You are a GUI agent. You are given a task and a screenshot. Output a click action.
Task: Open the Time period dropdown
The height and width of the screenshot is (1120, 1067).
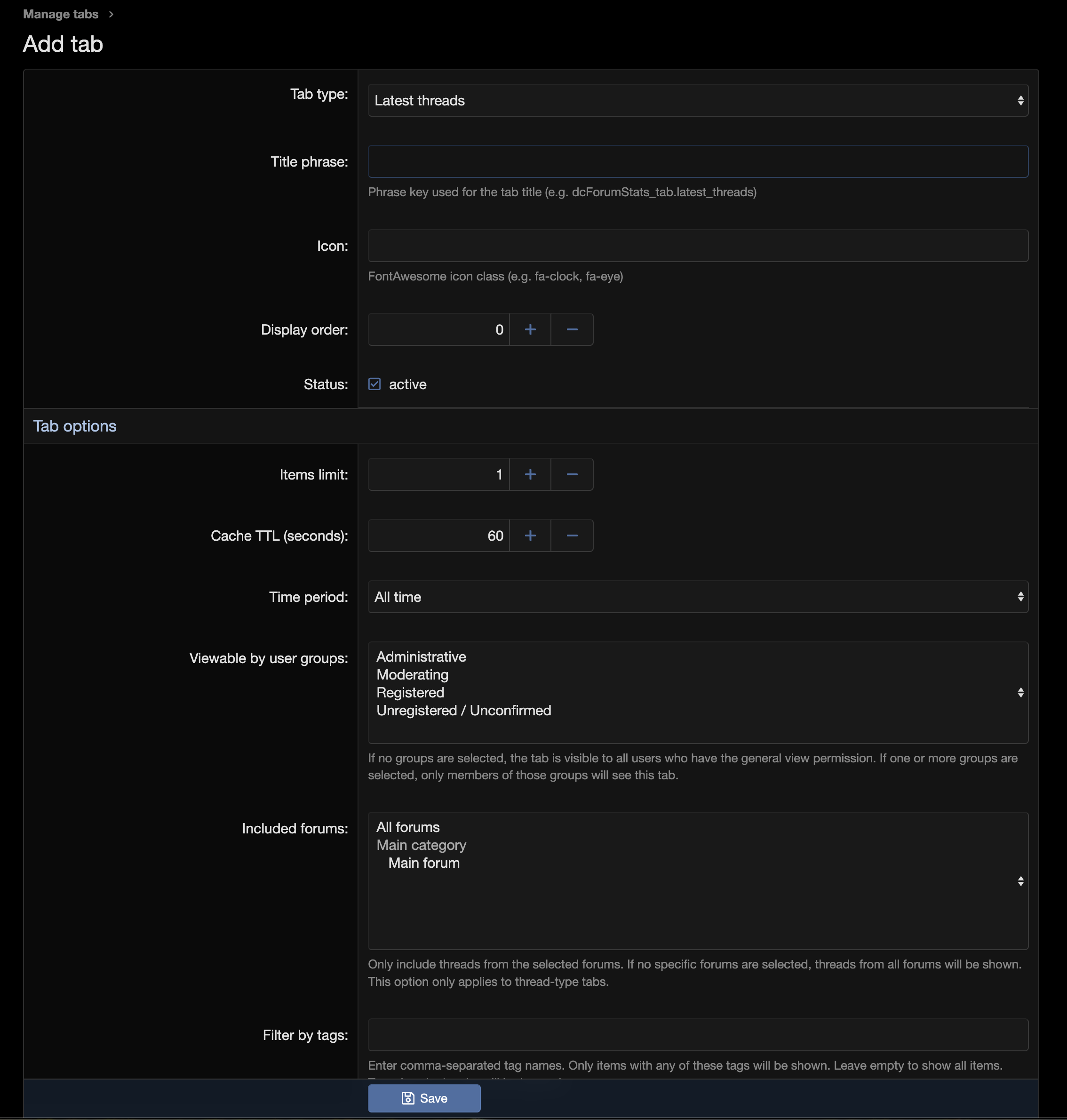[698, 597]
